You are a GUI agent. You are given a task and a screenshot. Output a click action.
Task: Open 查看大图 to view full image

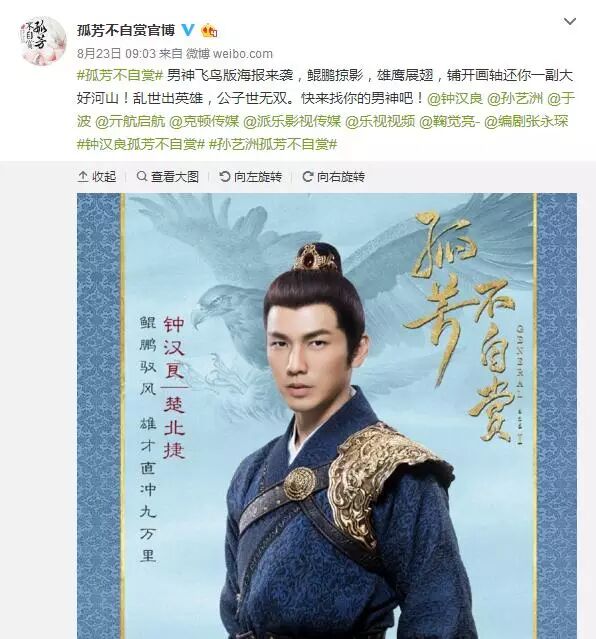(x=168, y=176)
